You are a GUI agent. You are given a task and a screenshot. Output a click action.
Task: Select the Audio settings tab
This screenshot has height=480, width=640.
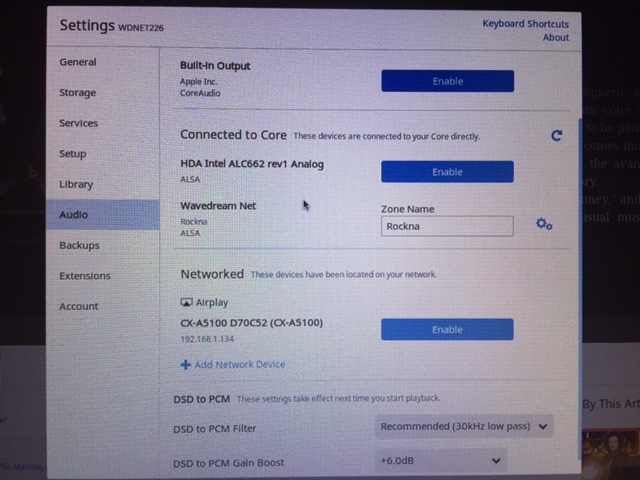[x=102, y=215]
